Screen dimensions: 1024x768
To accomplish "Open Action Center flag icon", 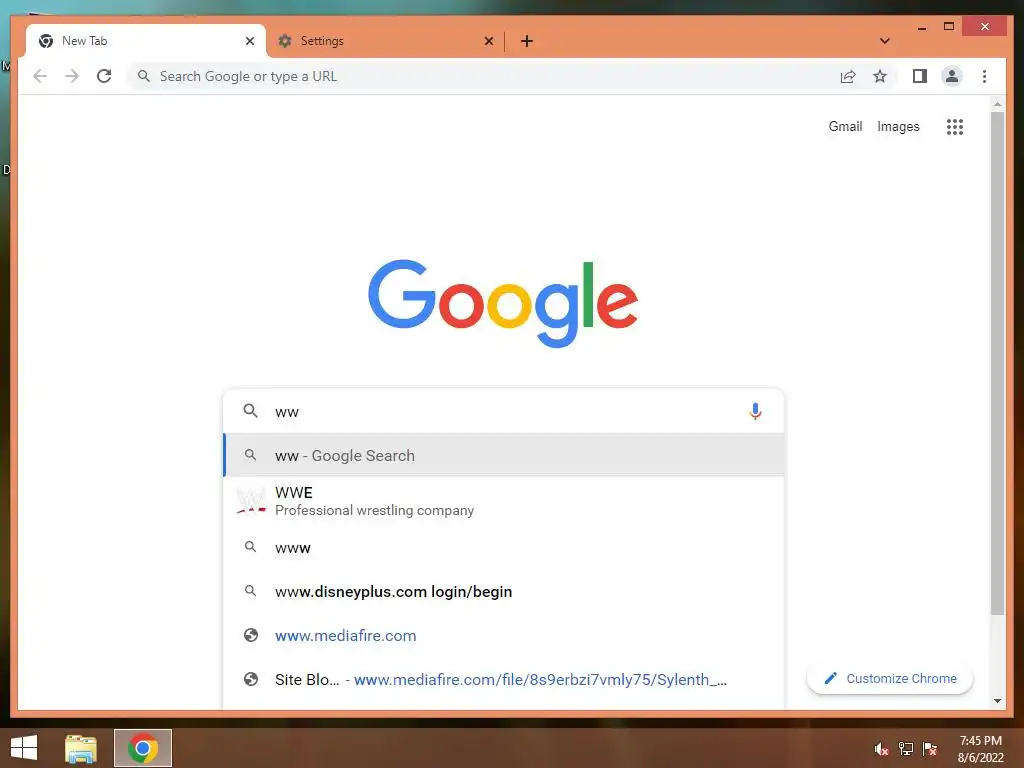I will (930, 749).
